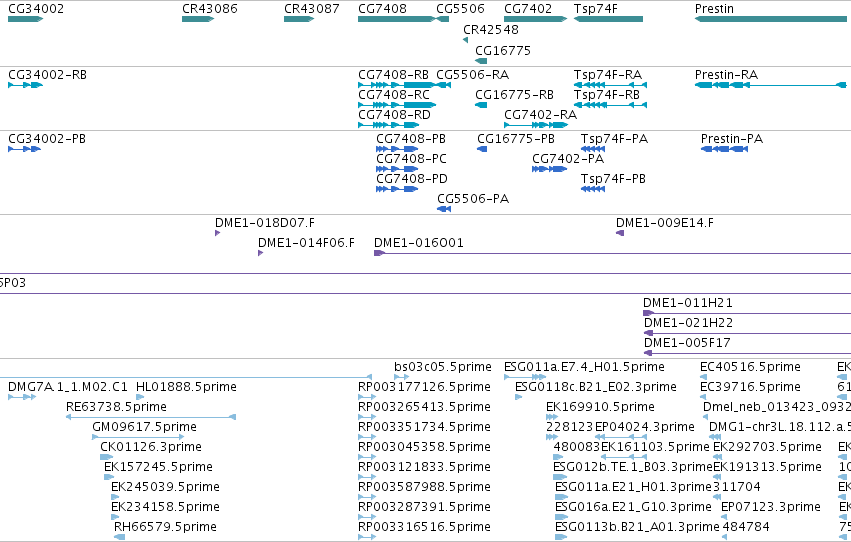
Task: Select EST RP003351734.5prime
Action: coord(367,437)
